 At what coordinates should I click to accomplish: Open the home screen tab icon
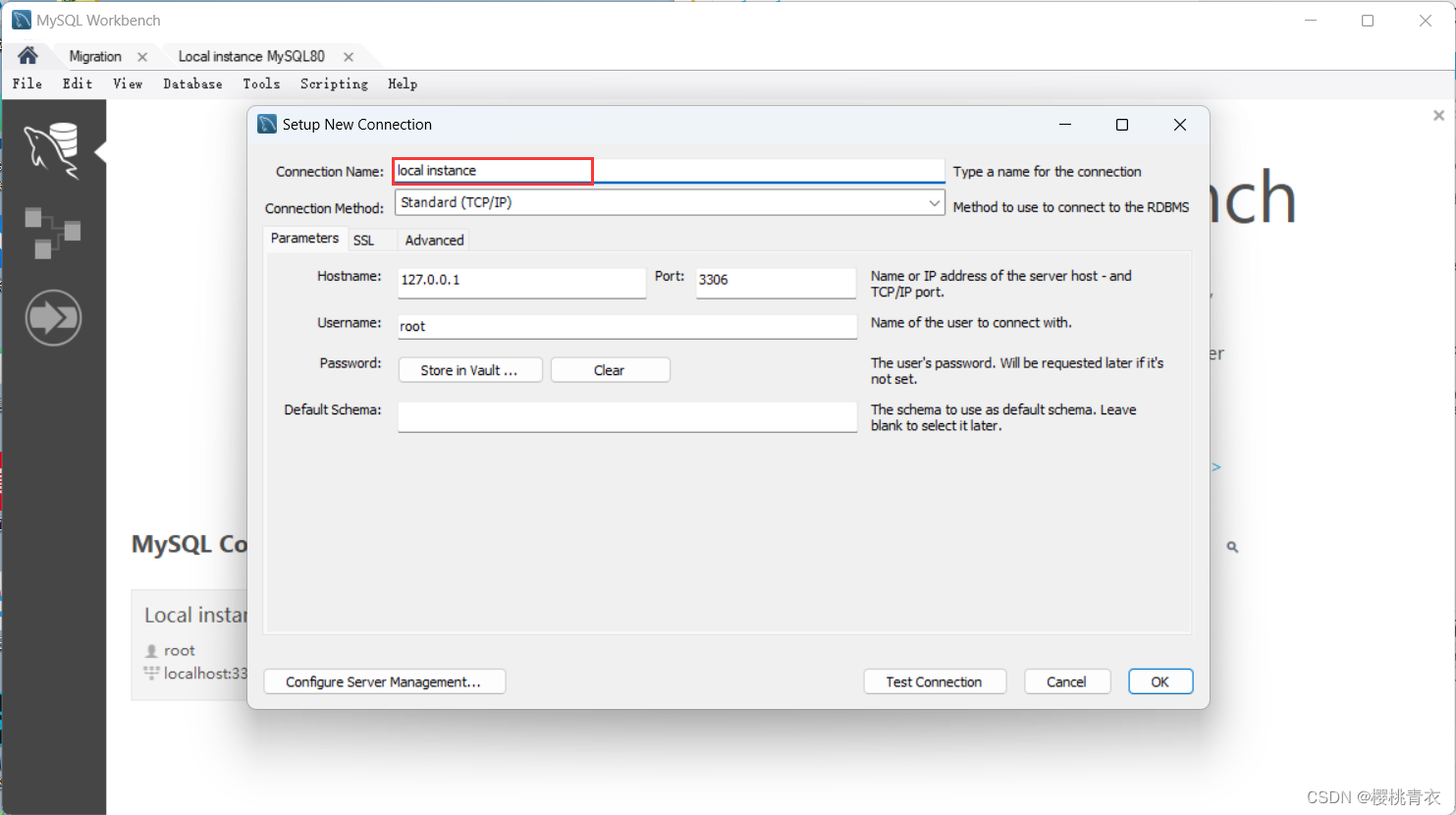click(x=27, y=55)
